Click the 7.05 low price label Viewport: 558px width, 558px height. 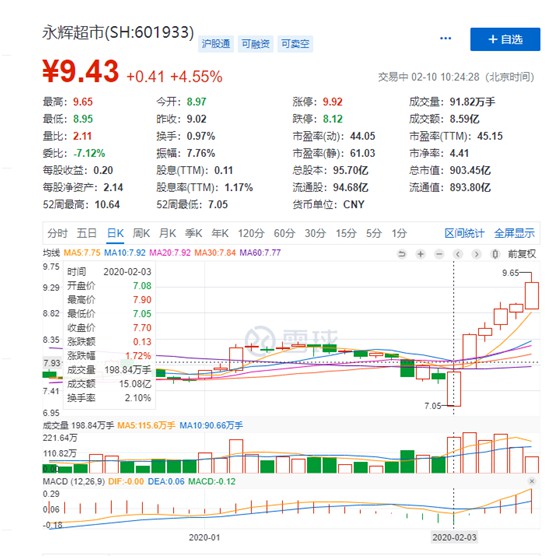point(433,406)
